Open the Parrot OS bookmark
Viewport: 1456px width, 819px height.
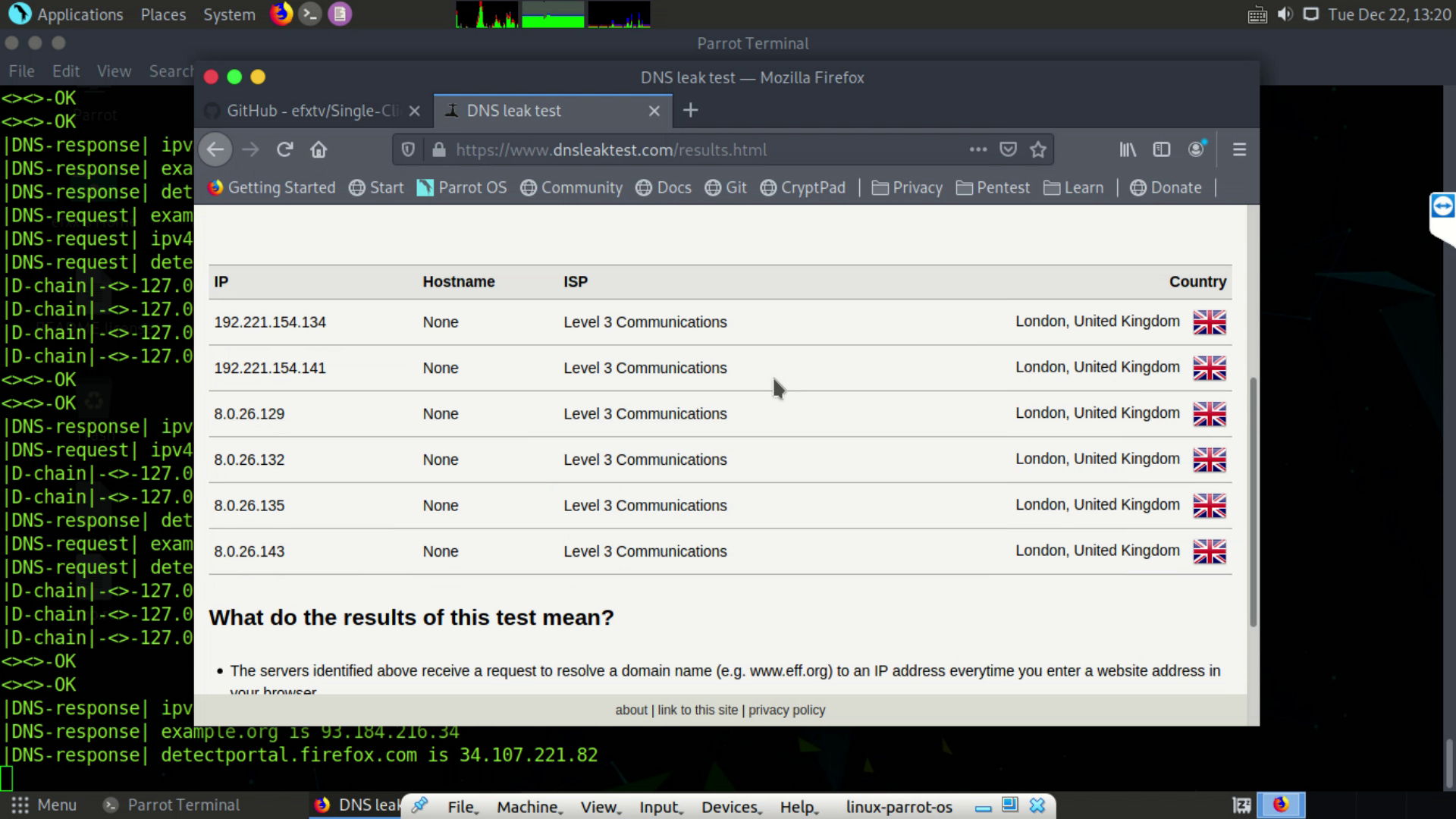coord(462,187)
